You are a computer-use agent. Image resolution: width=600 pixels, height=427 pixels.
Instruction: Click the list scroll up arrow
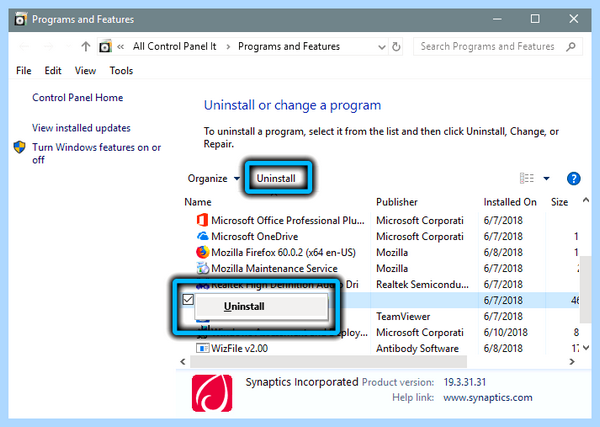coord(585,200)
